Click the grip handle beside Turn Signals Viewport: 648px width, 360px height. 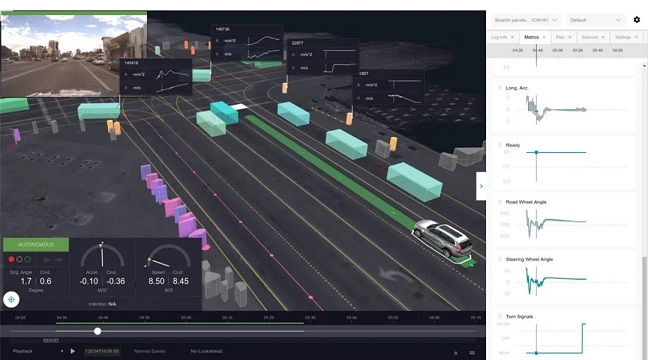pyautogui.click(x=499, y=316)
